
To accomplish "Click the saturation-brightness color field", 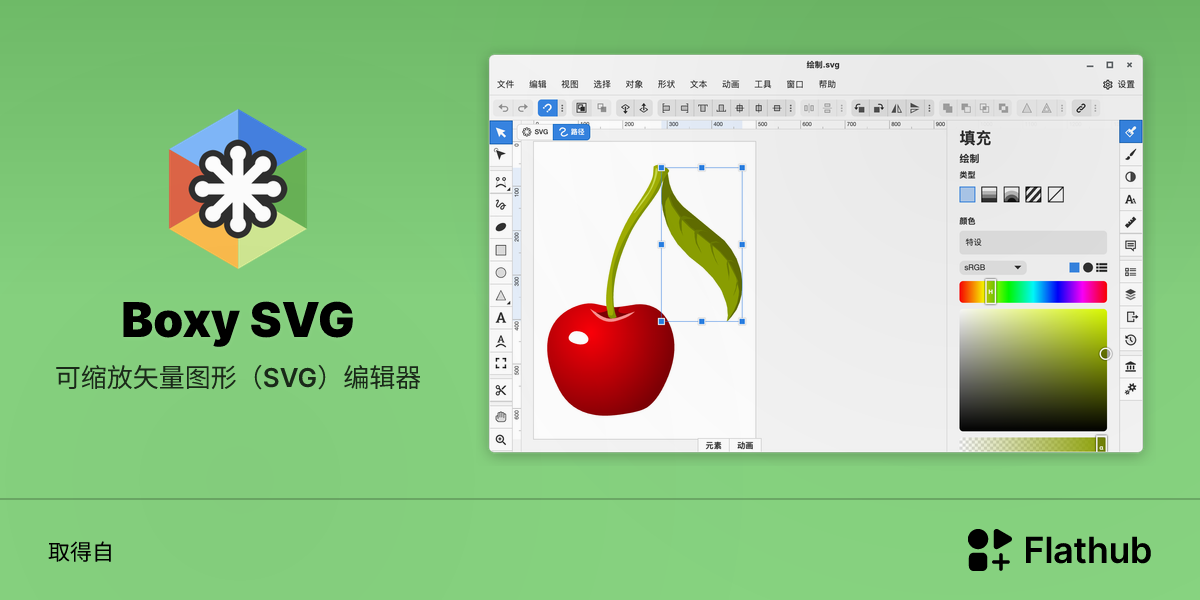I will [x=1033, y=370].
